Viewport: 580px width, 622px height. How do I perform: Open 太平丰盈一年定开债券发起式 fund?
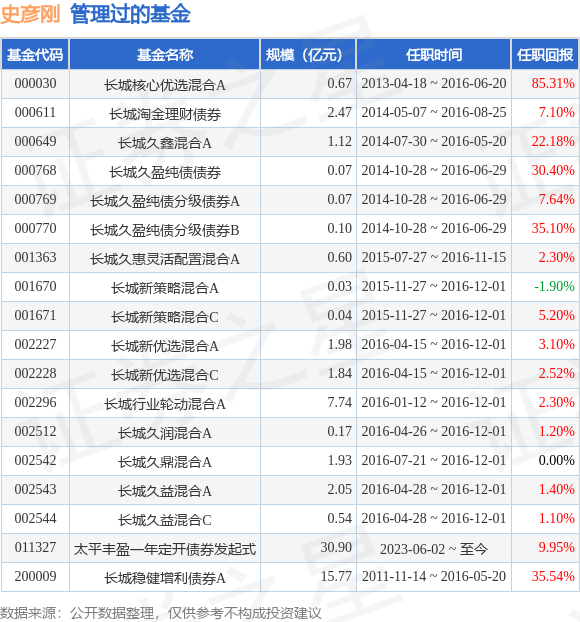(165, 549)
